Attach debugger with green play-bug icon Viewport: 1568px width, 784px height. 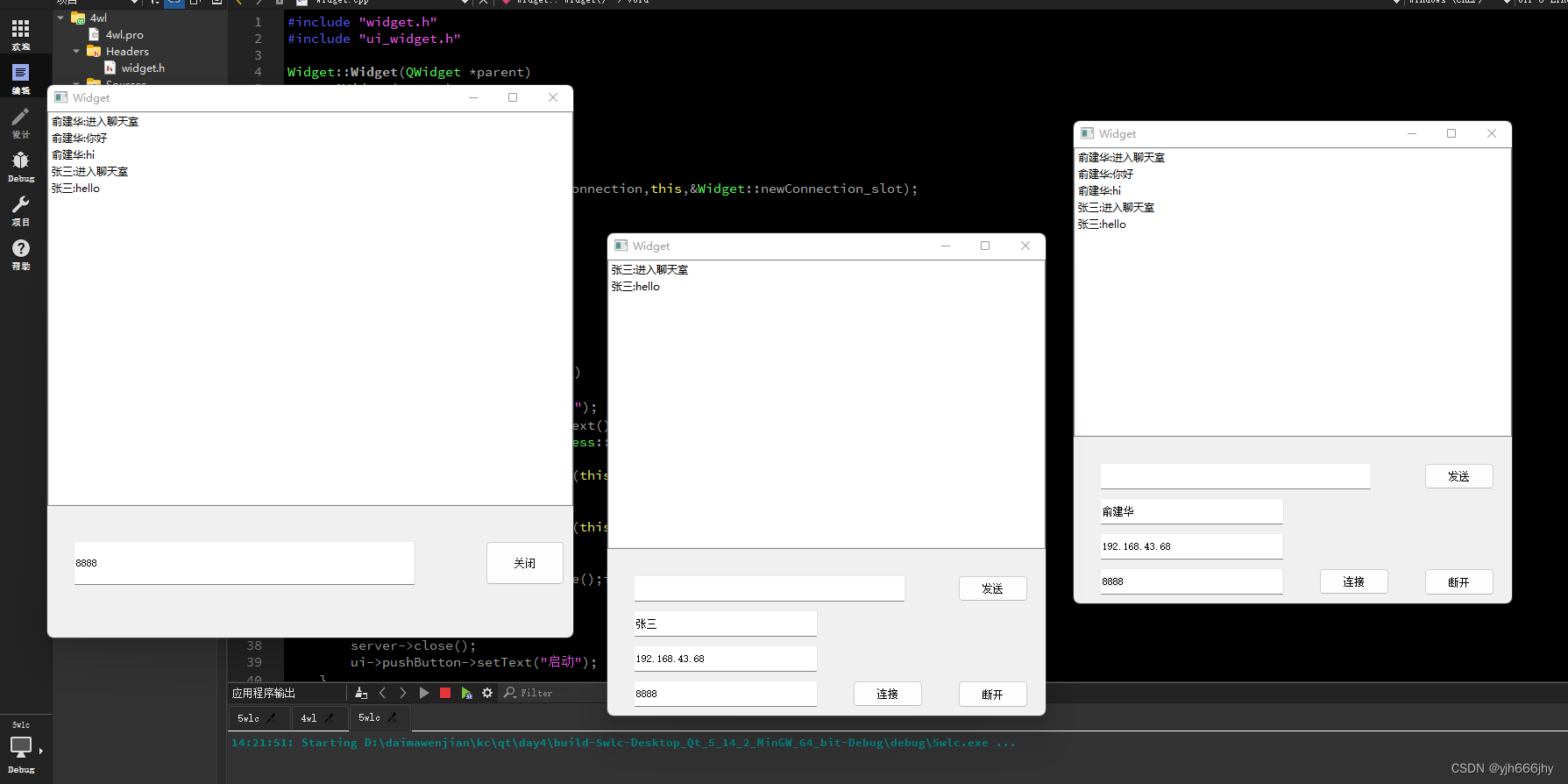pos(466,693)
